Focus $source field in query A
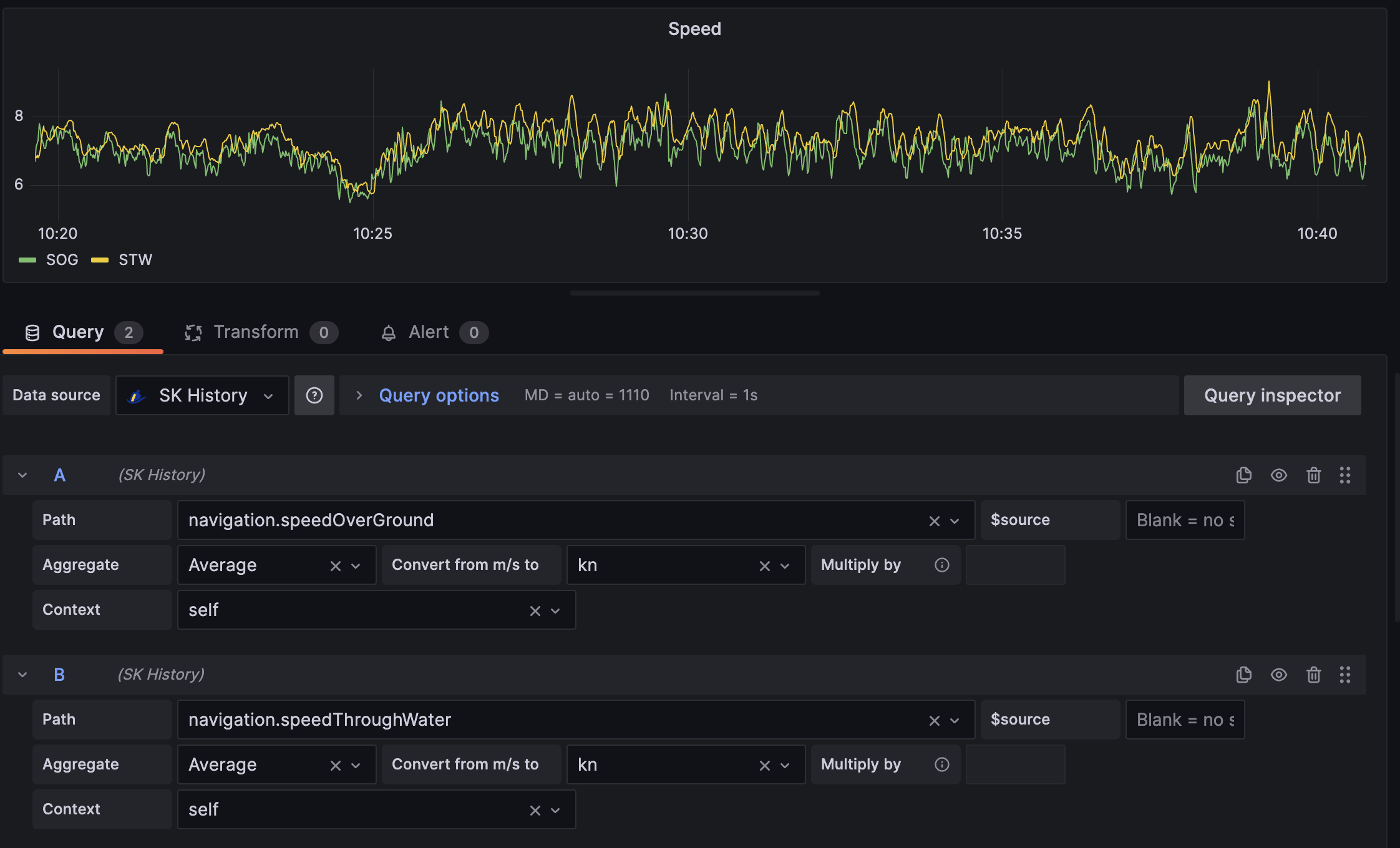Screen dimensions: 1400x848 1185,520
